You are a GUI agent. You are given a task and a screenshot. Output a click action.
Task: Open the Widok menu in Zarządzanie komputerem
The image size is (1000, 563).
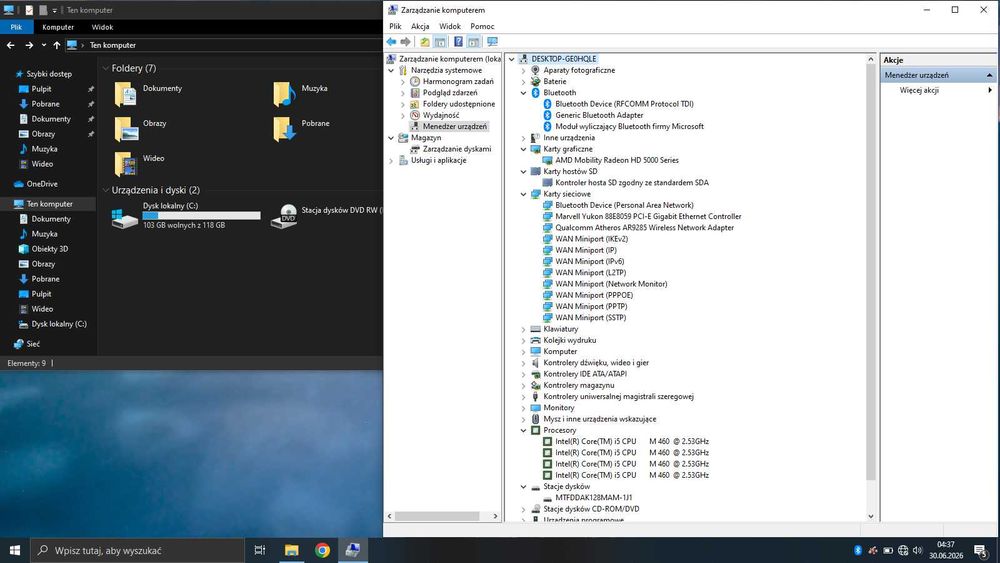coord(450,26)
